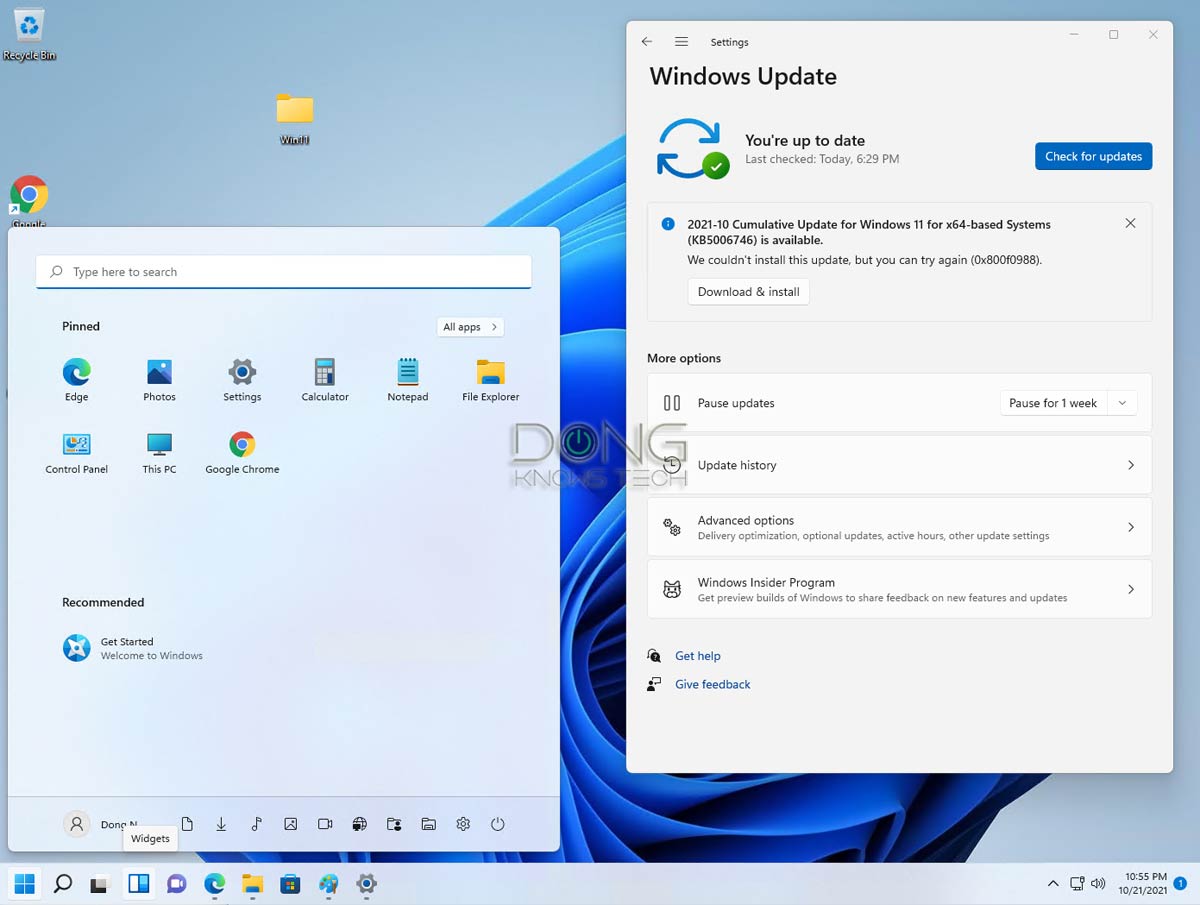Select the Win11 folder on the desktop
This screenshot has height=905, width=1200.
pyautogui.click(x=295, y=118)
